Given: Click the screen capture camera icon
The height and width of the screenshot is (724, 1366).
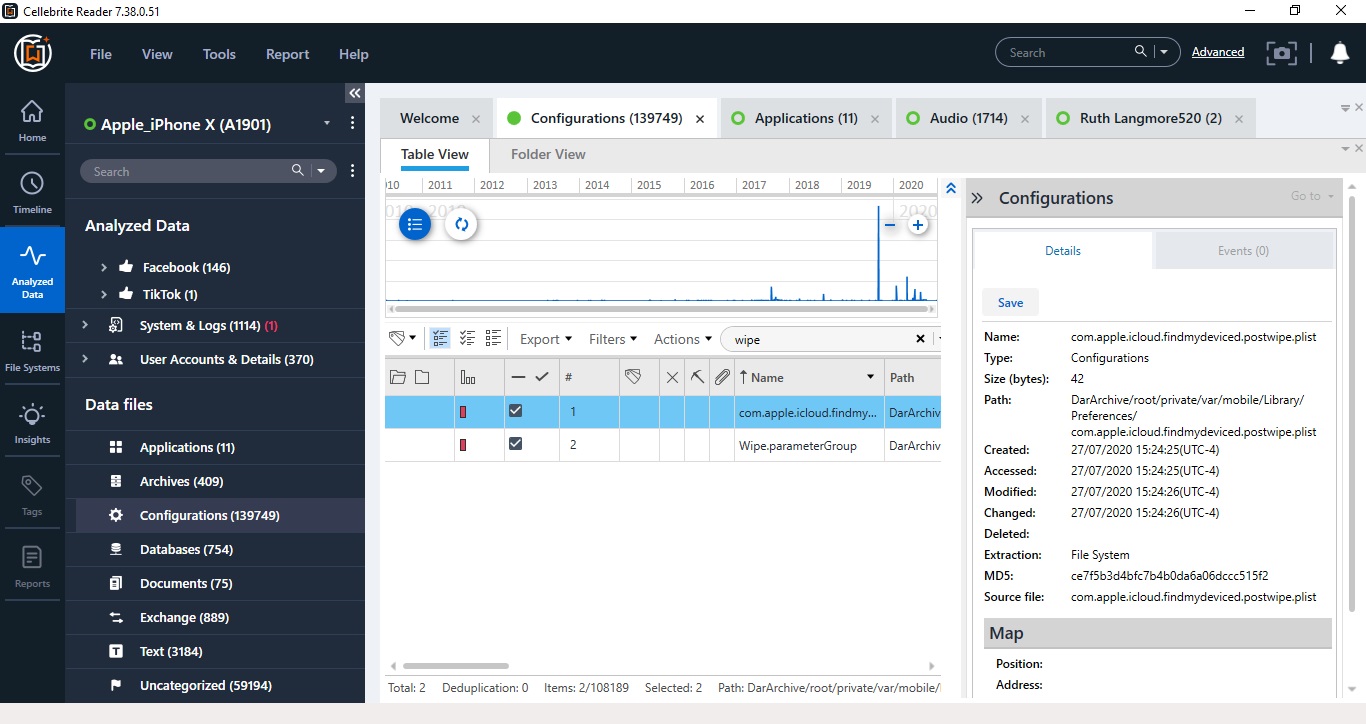Looking at the screenshot, I should coord(1281,54).
